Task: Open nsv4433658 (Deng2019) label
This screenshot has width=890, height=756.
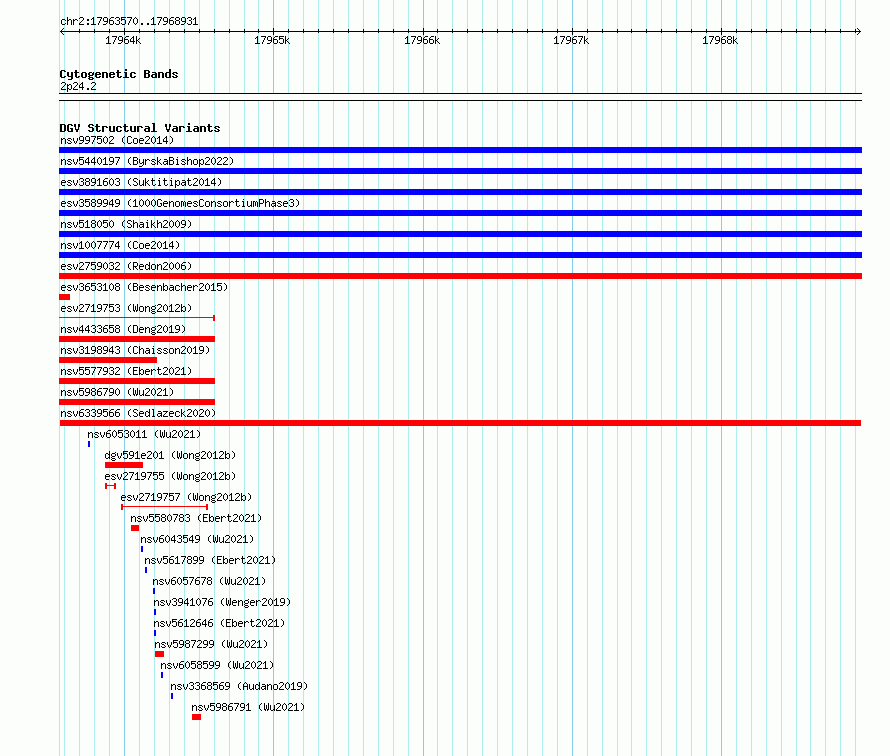Action: [x=123, y=329]
